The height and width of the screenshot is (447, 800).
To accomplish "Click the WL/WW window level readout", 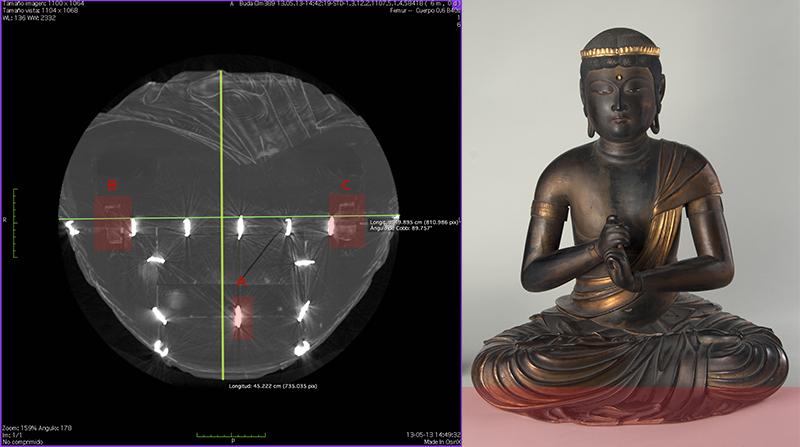I will 29,20.
